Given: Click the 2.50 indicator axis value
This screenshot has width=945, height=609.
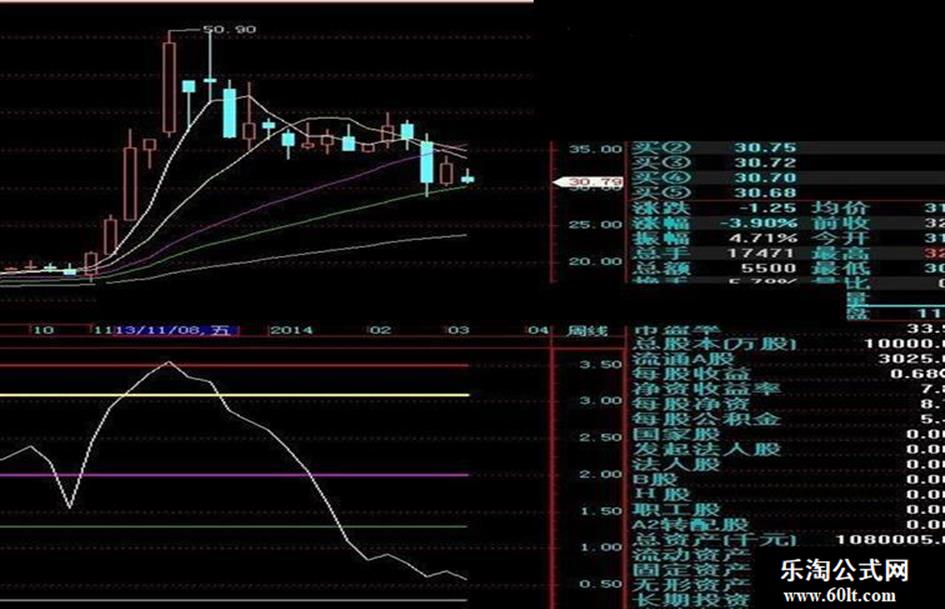Looking at the screenshot, I should 601,437.
